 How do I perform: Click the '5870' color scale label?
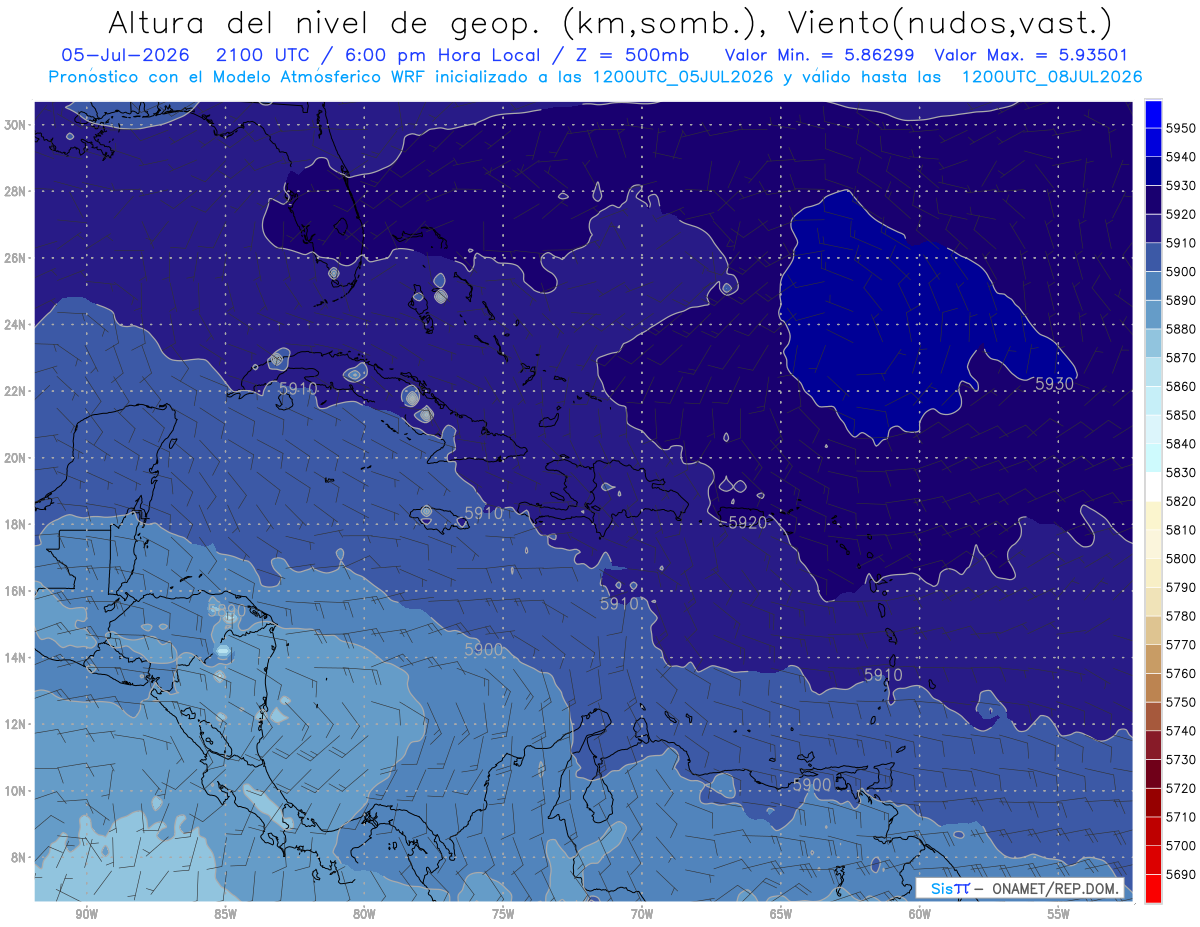pos(1181,358)
